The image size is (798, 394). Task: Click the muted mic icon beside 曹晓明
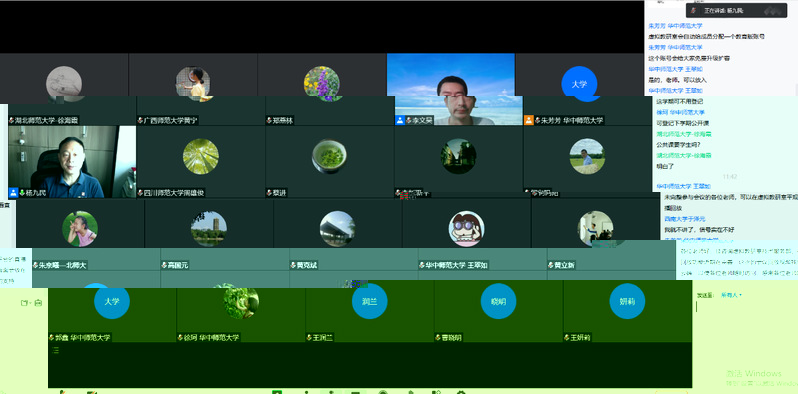click(x=437, y=337)
